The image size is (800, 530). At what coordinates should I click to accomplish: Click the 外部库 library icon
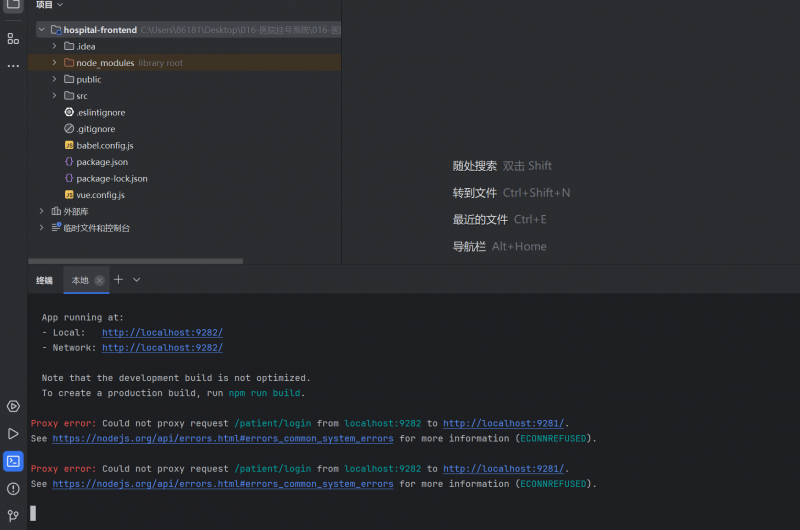pos(56,211)
